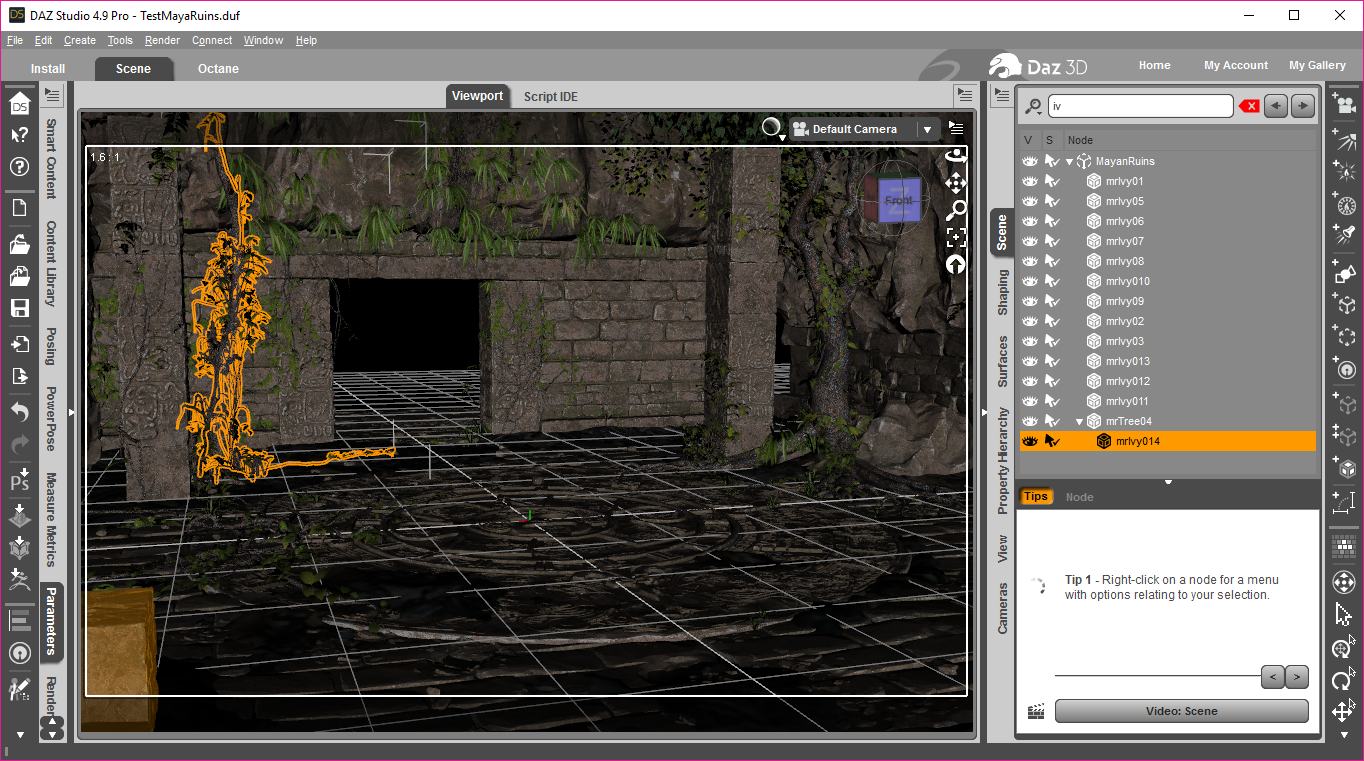This screenshot has height=761, width=1364.
Task: Switch to the Script IDE tab
Action: click(x=551, y=97)
